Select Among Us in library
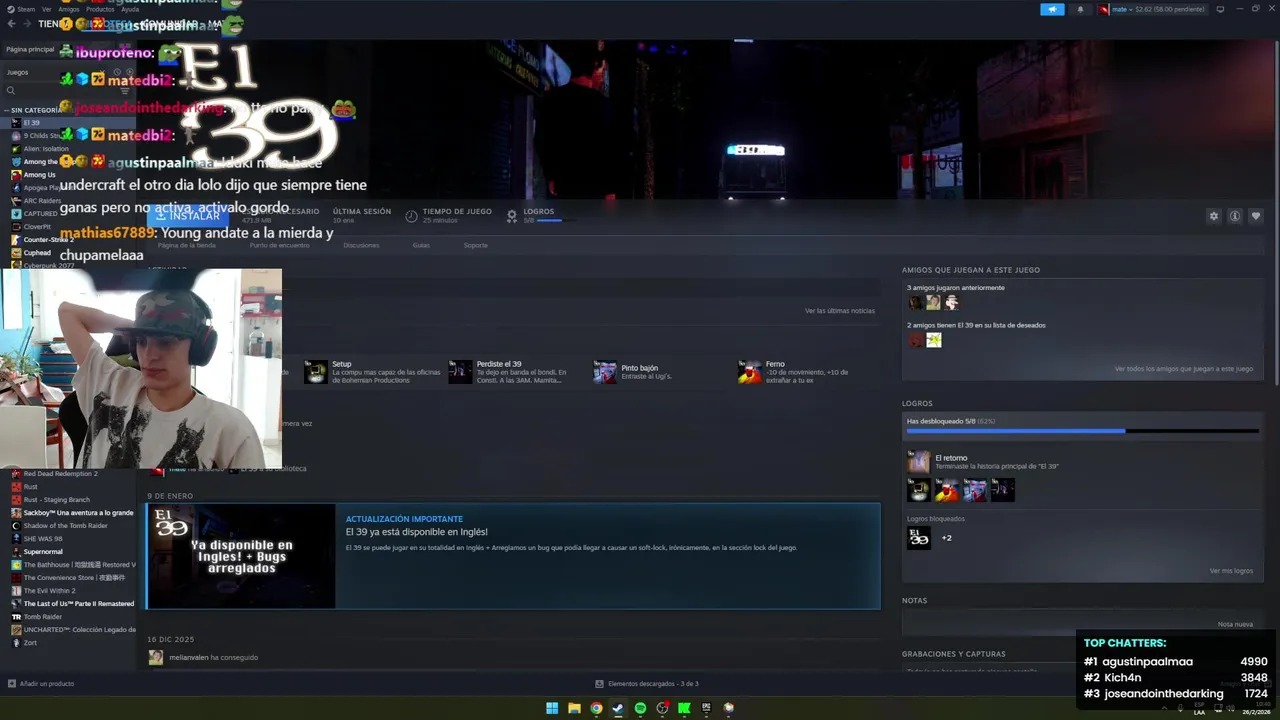This screenshot has width=1280, height=720. pyautogui.click(x=39, y=175)
